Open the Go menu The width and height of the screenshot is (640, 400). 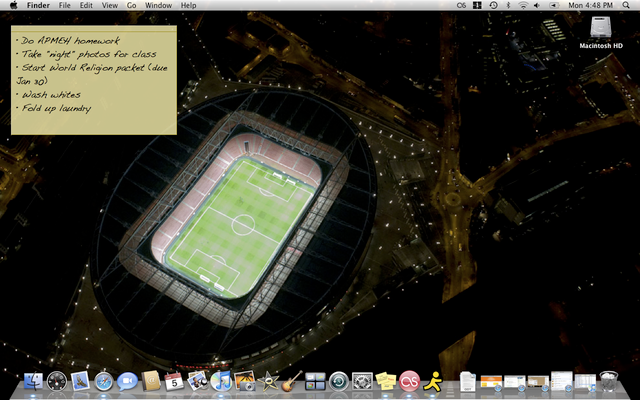131,6
